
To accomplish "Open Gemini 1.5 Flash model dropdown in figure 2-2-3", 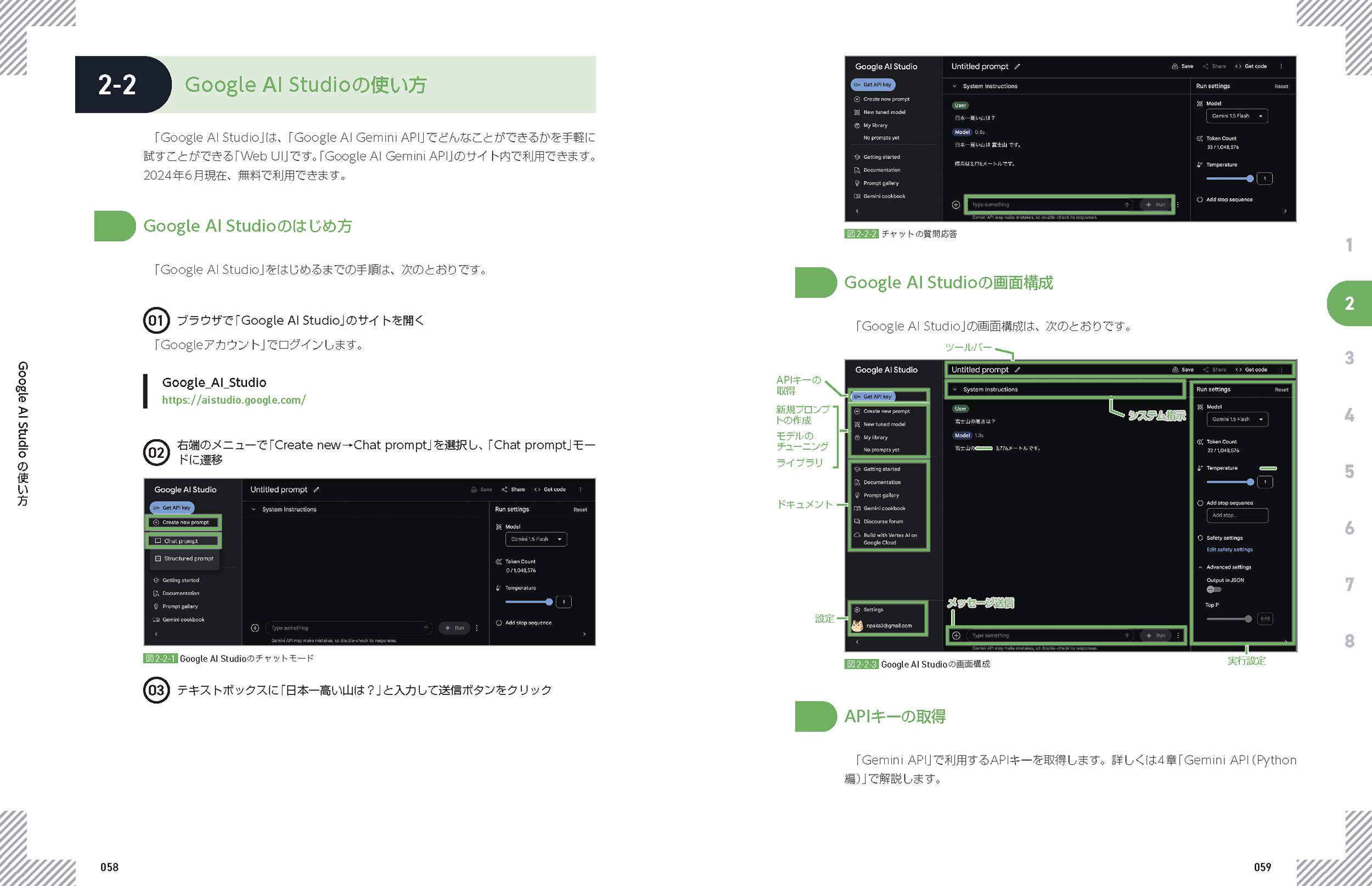I will coord(1237,419).
